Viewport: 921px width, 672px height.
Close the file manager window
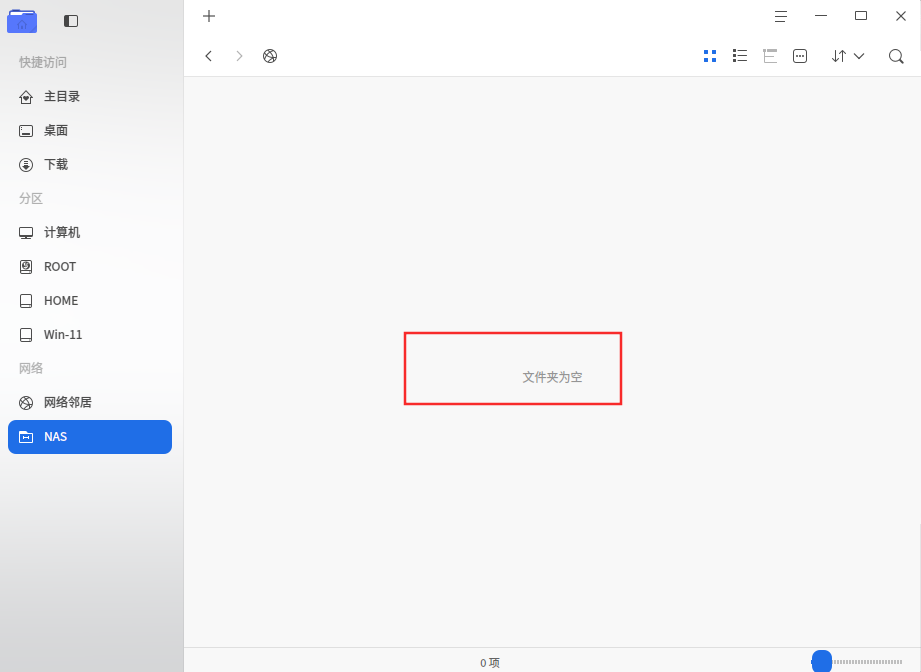pyautogui.click(x=901, y=16)
